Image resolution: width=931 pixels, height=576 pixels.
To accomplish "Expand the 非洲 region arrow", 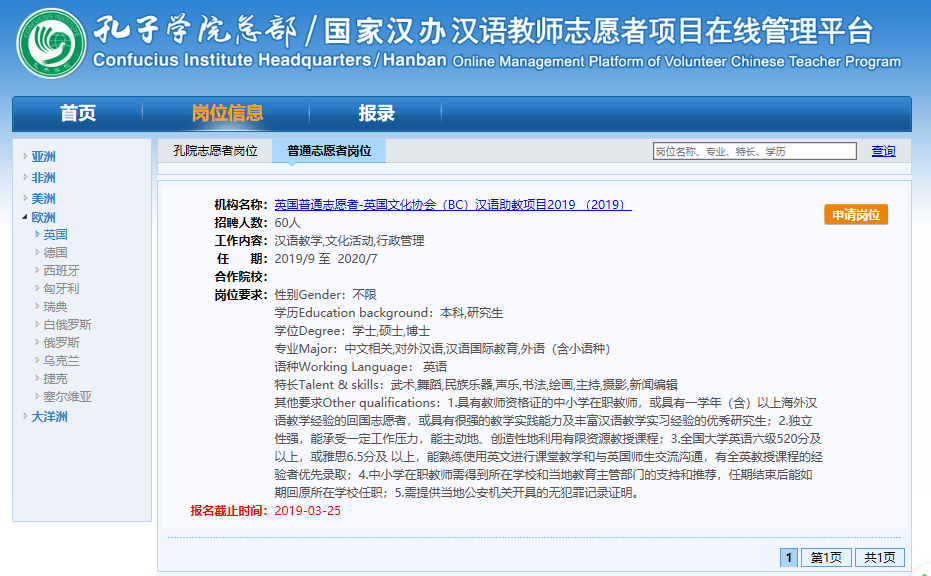I will 25,177.
